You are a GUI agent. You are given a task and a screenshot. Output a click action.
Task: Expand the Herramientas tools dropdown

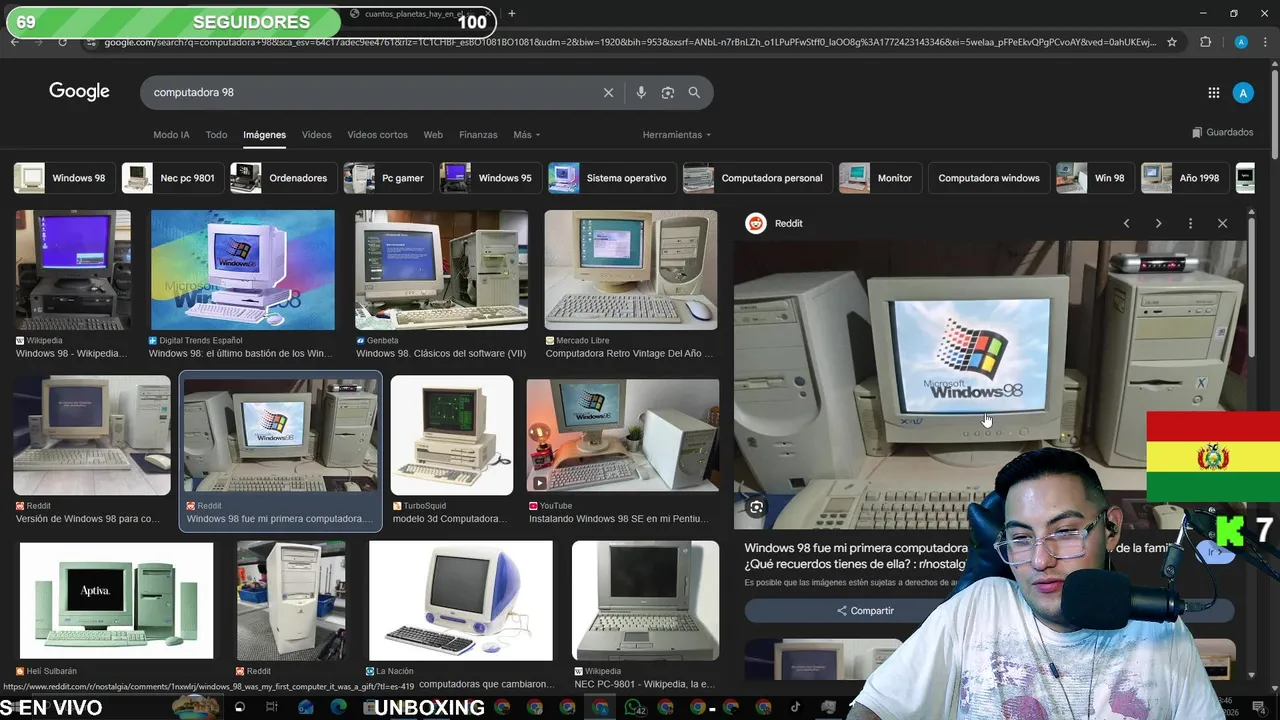[677, 135]
